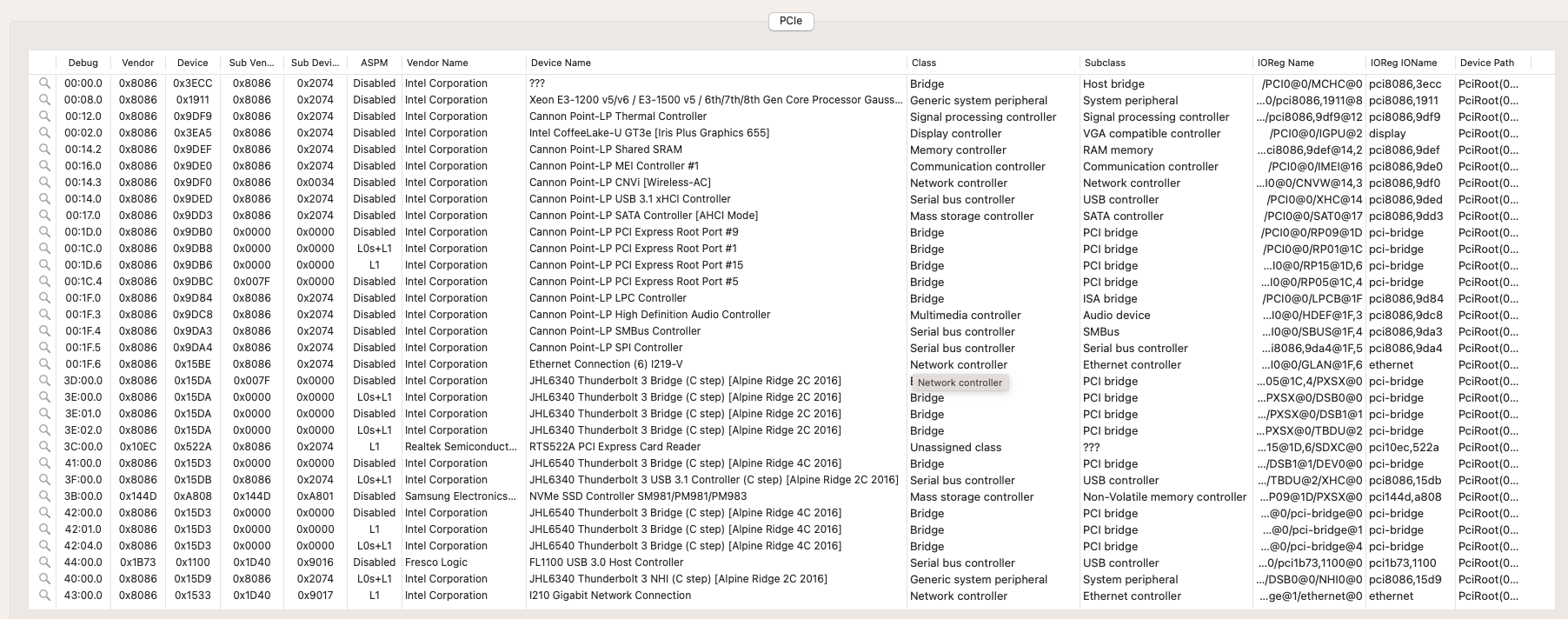Click magnifier icon for row 00:1F.6
The image size is (1568, 619).
(x=44, y=364)
